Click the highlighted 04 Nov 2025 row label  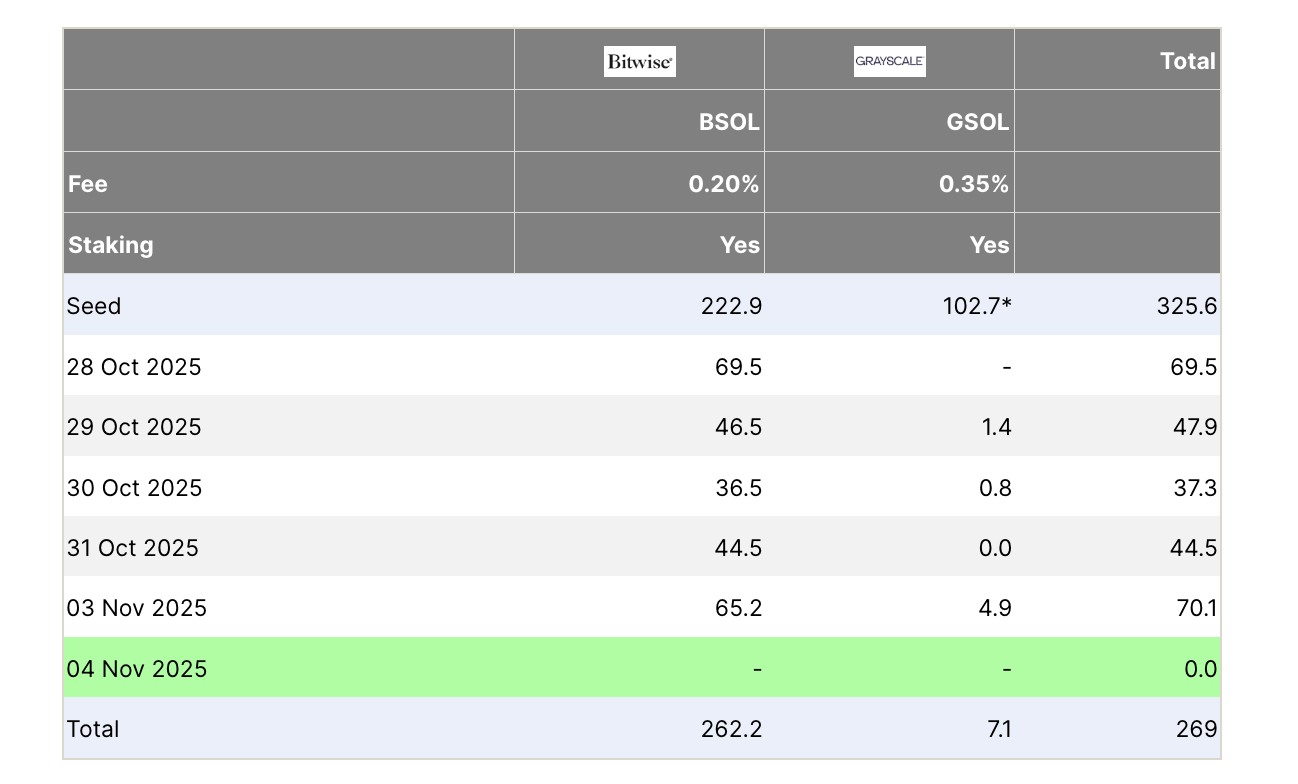(x=137, y=669)
